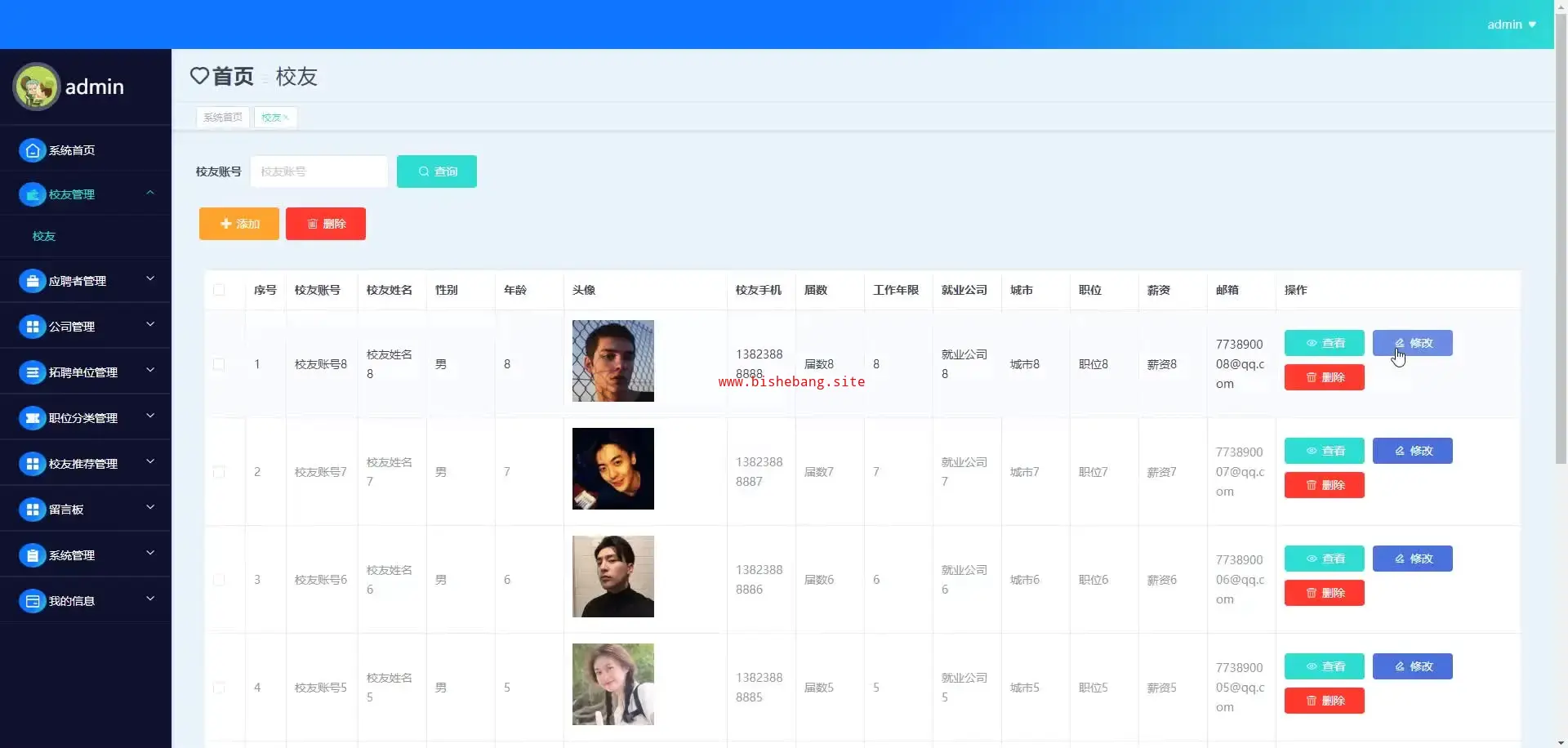Click the 系统管理 clipboard icon
This screenshot has height=748, width=1568.
[33, 555]
